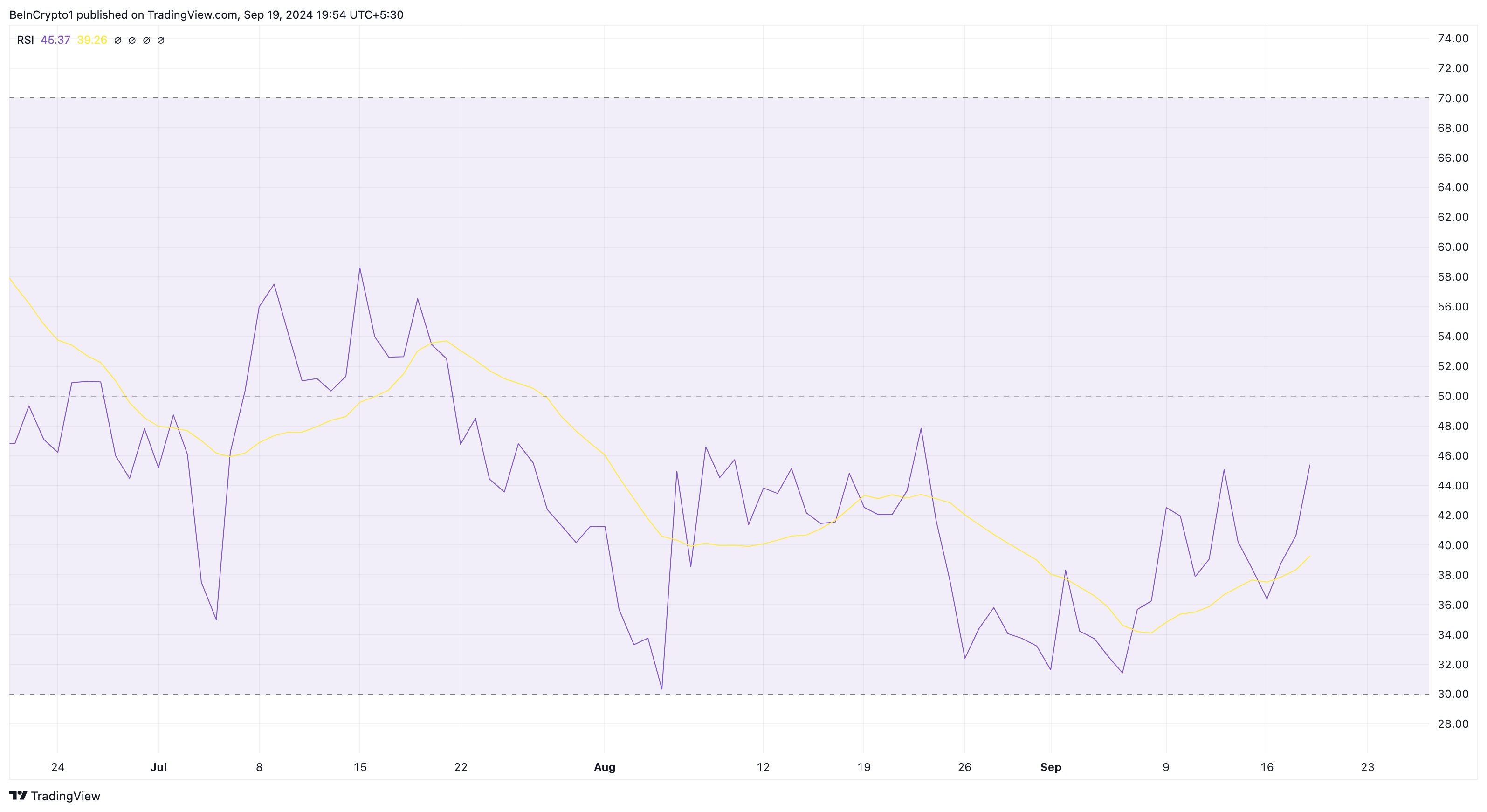Click the TradingView logo icon
This screenshot has height=812, width=1487.
[19, 795]
